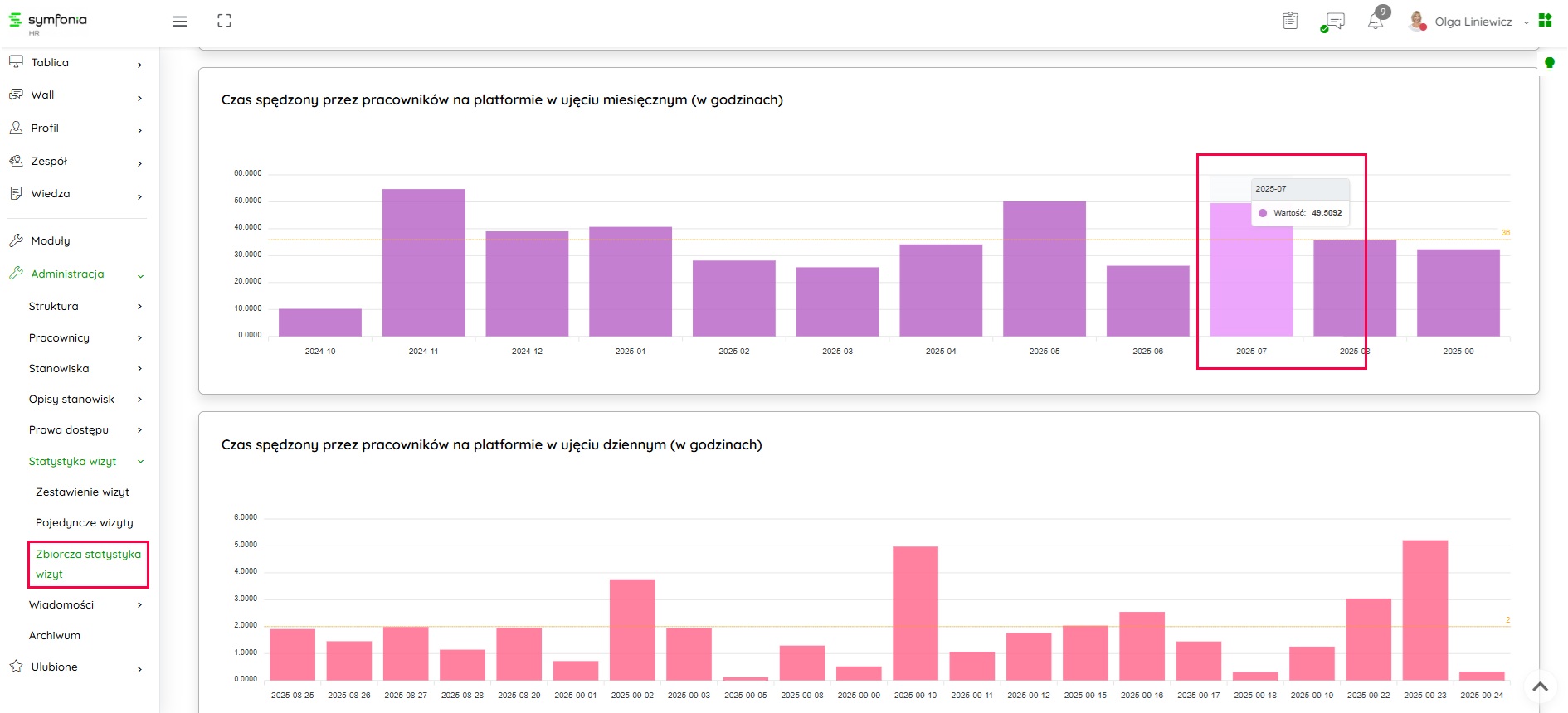Expand the Tablica menu section
Viewport: 1568px width, 713px height.
75,63
